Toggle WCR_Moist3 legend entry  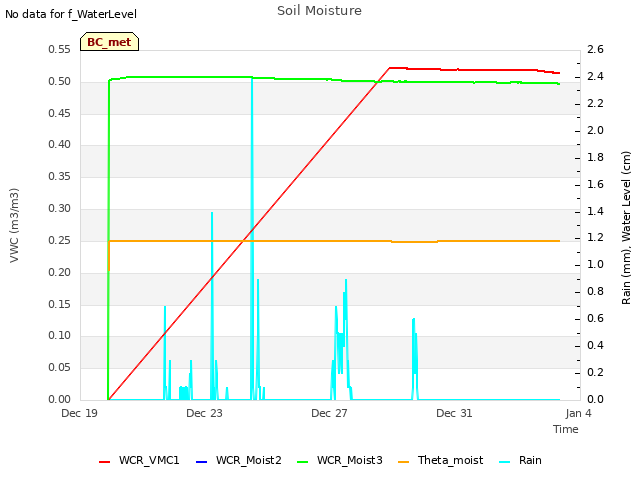339,460
